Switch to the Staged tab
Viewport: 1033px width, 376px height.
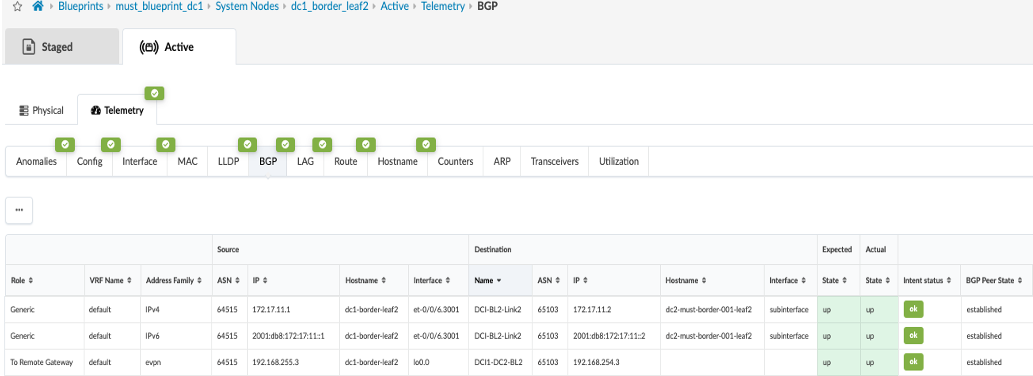(61, 47)
